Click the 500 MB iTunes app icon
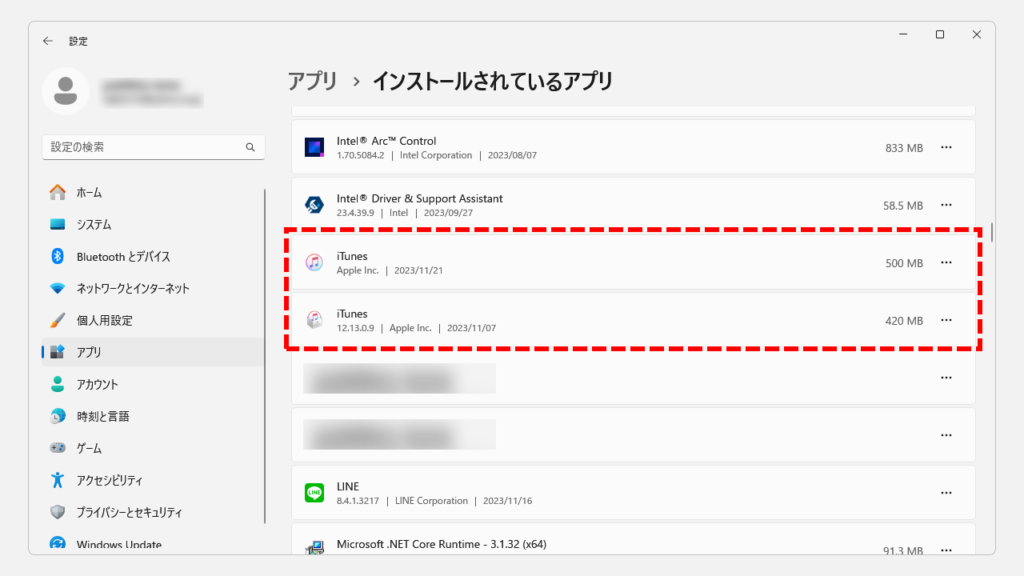The height and width of the screenshot is (576, 1024). tap(314, 263)
